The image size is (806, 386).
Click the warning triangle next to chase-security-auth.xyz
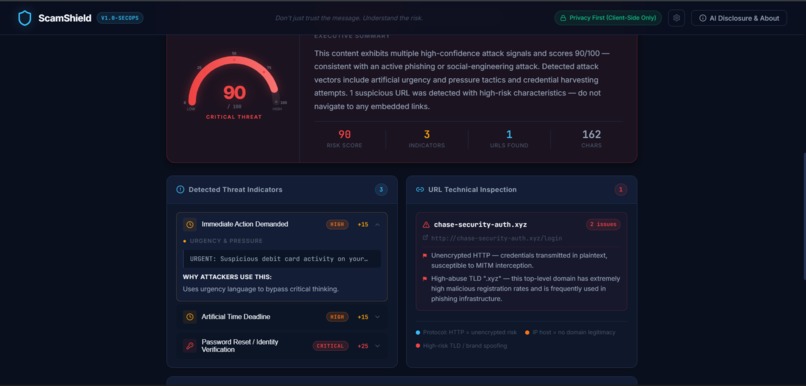coord(426,225)
